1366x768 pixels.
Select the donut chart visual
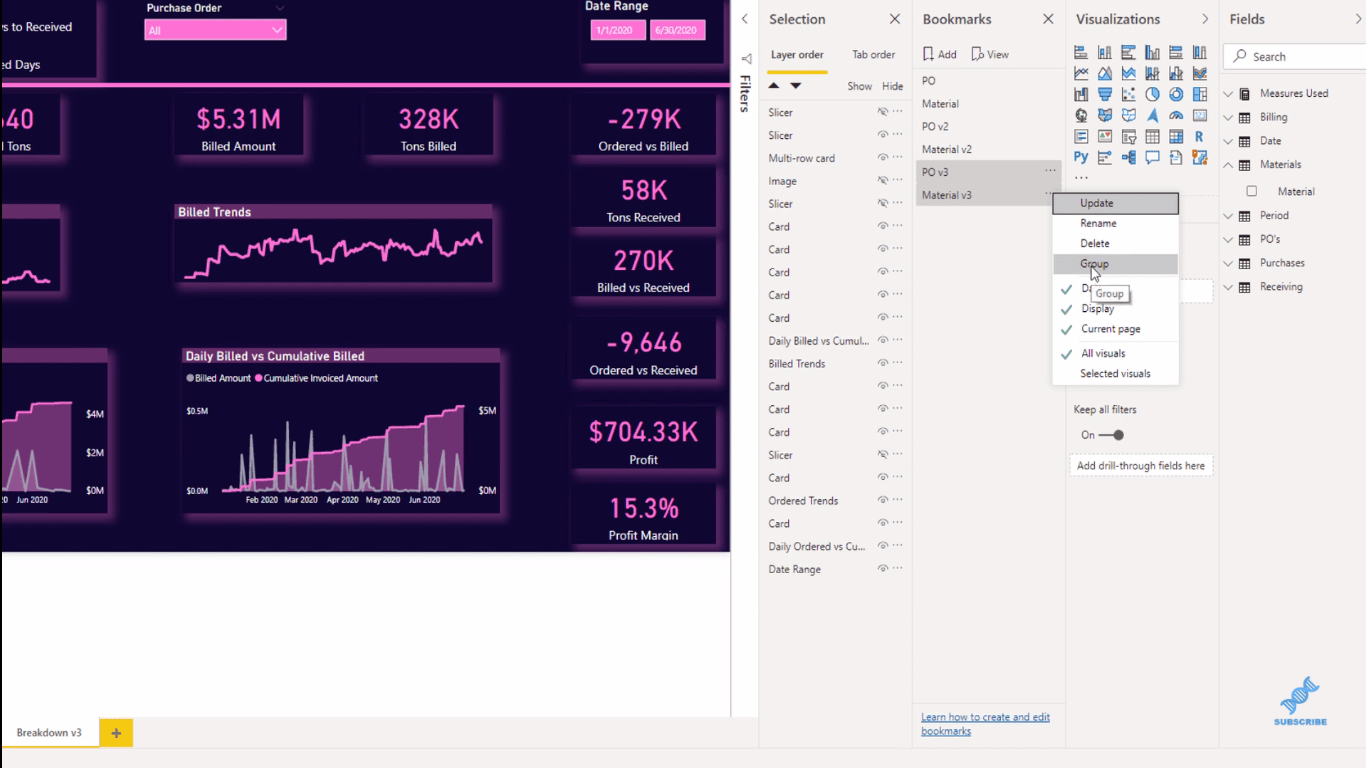point(1176,94)
